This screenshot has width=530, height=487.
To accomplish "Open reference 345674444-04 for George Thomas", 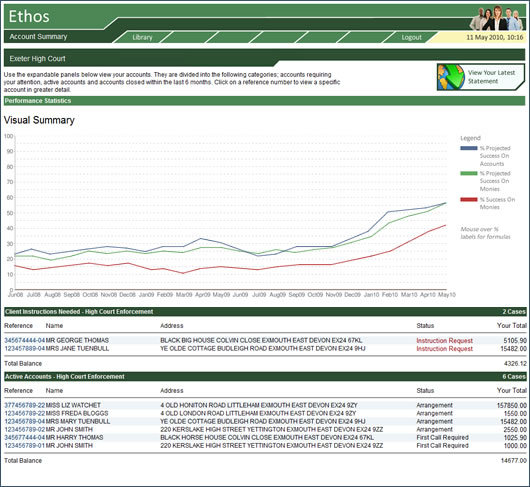I will tap(24, 340).
